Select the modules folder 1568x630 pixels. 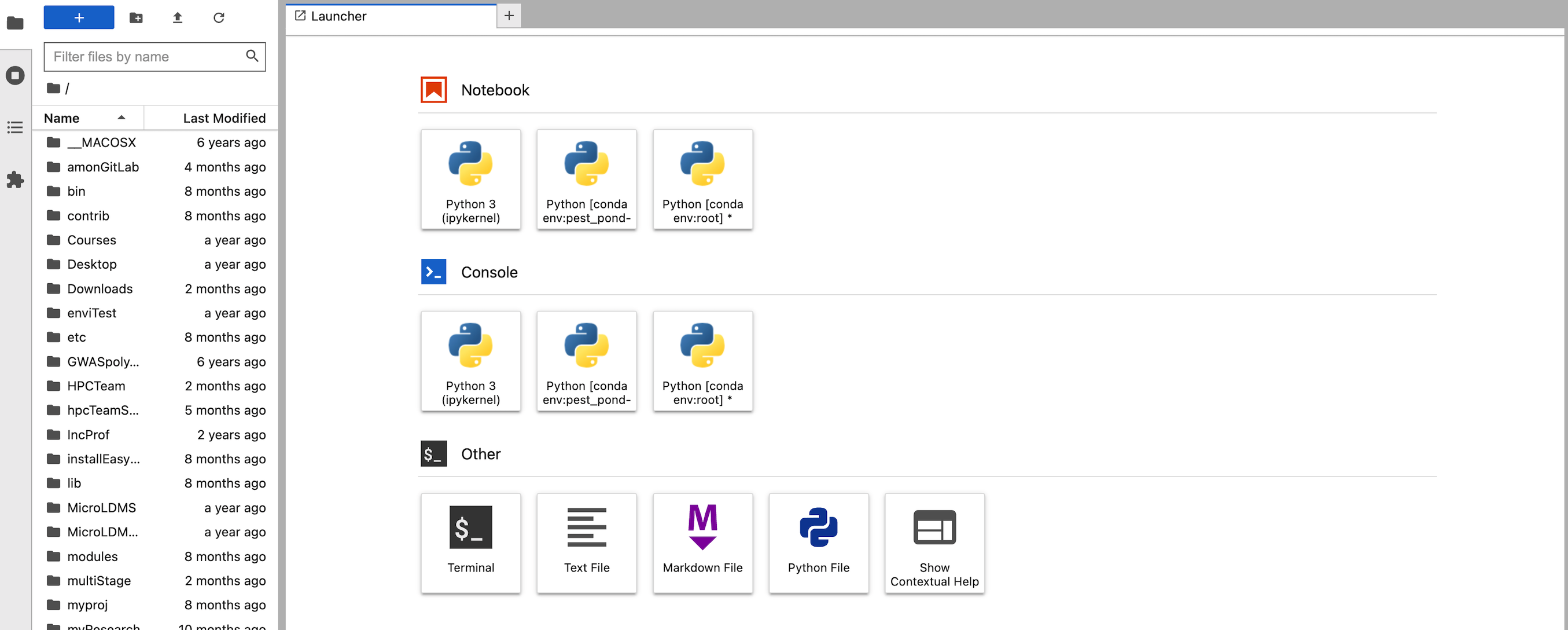[x=155, y=557]
